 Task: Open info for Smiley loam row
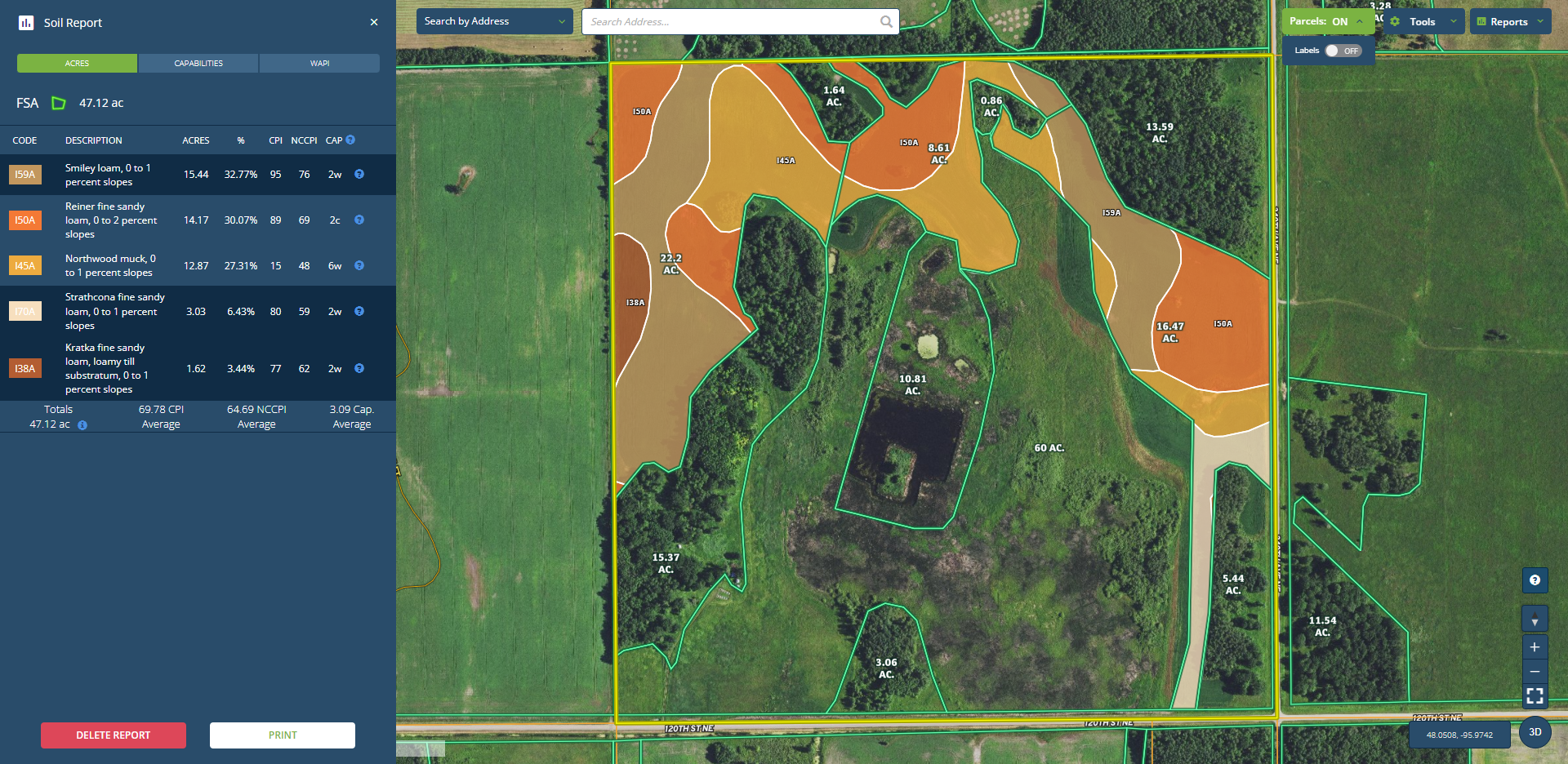coord(359,175)
